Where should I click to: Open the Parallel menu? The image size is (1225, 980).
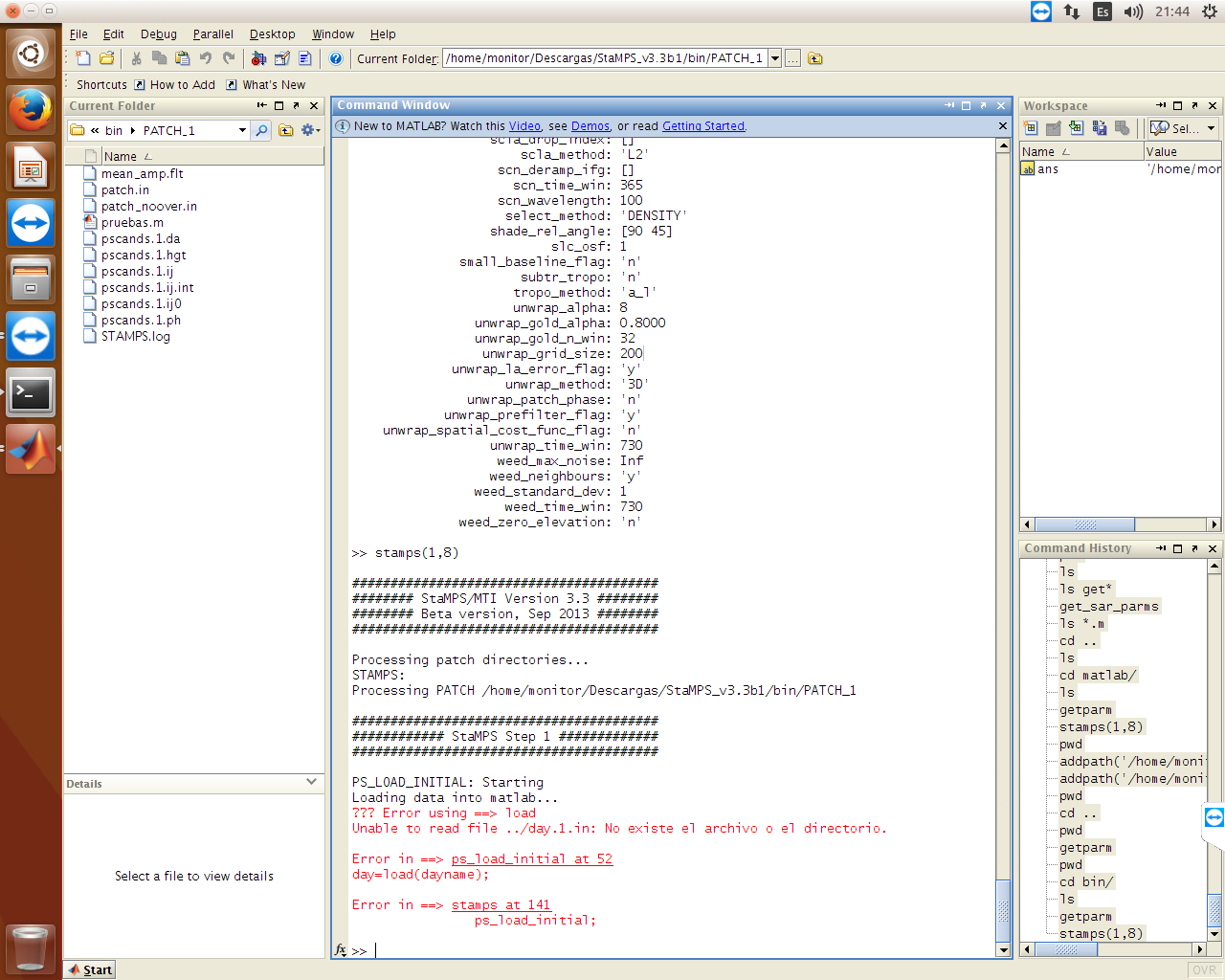[213, 33]
